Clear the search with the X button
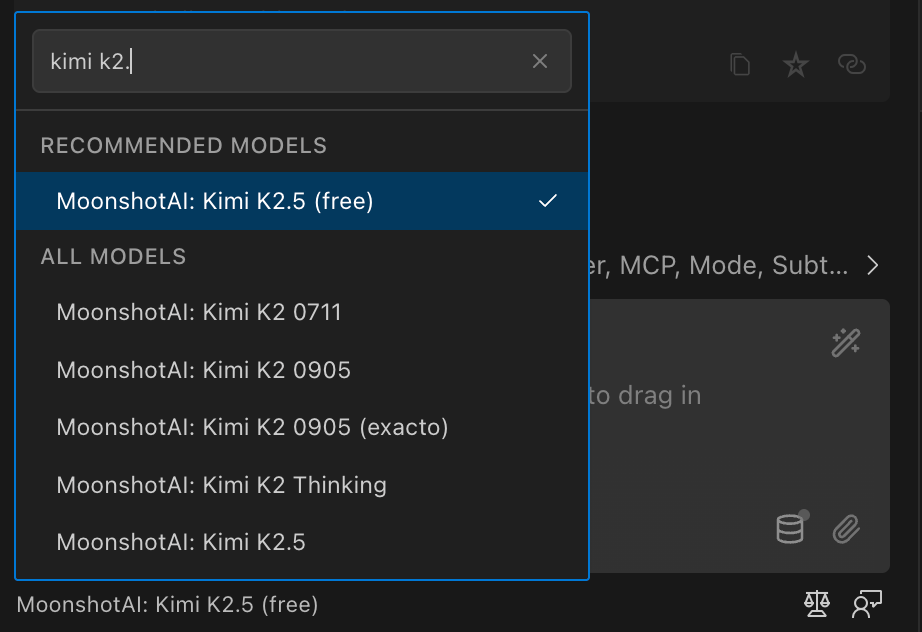Image resolution: width=922 pixels, height=632 pixels. pos(540,61)
